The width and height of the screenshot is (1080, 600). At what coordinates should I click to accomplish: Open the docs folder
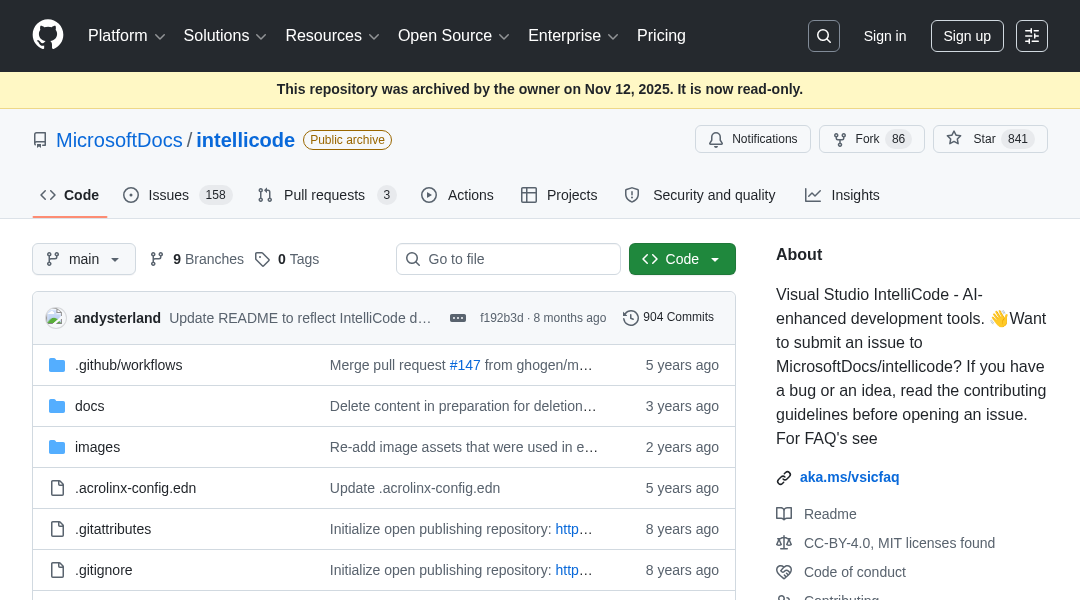point(90,406)
